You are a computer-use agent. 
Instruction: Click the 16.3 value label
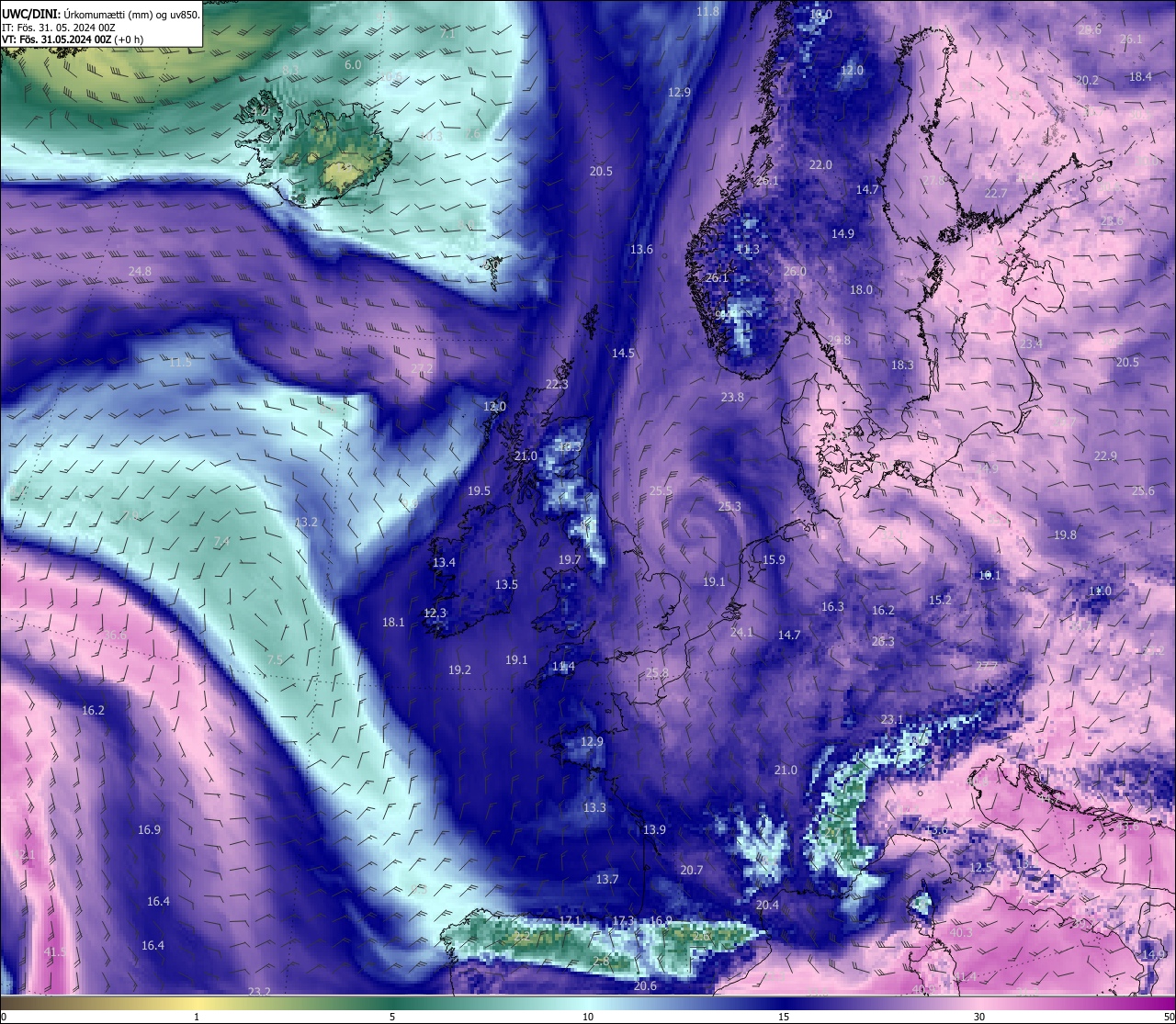(x=832, y=606)
